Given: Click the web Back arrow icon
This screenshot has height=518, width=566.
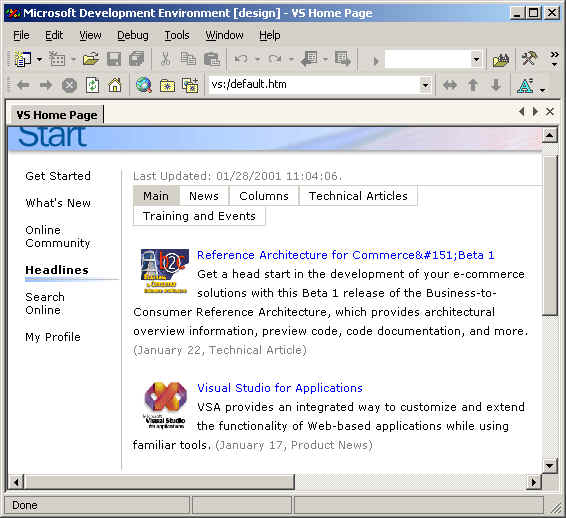Looking at the screenshot, I should click(x=23, y=85).
